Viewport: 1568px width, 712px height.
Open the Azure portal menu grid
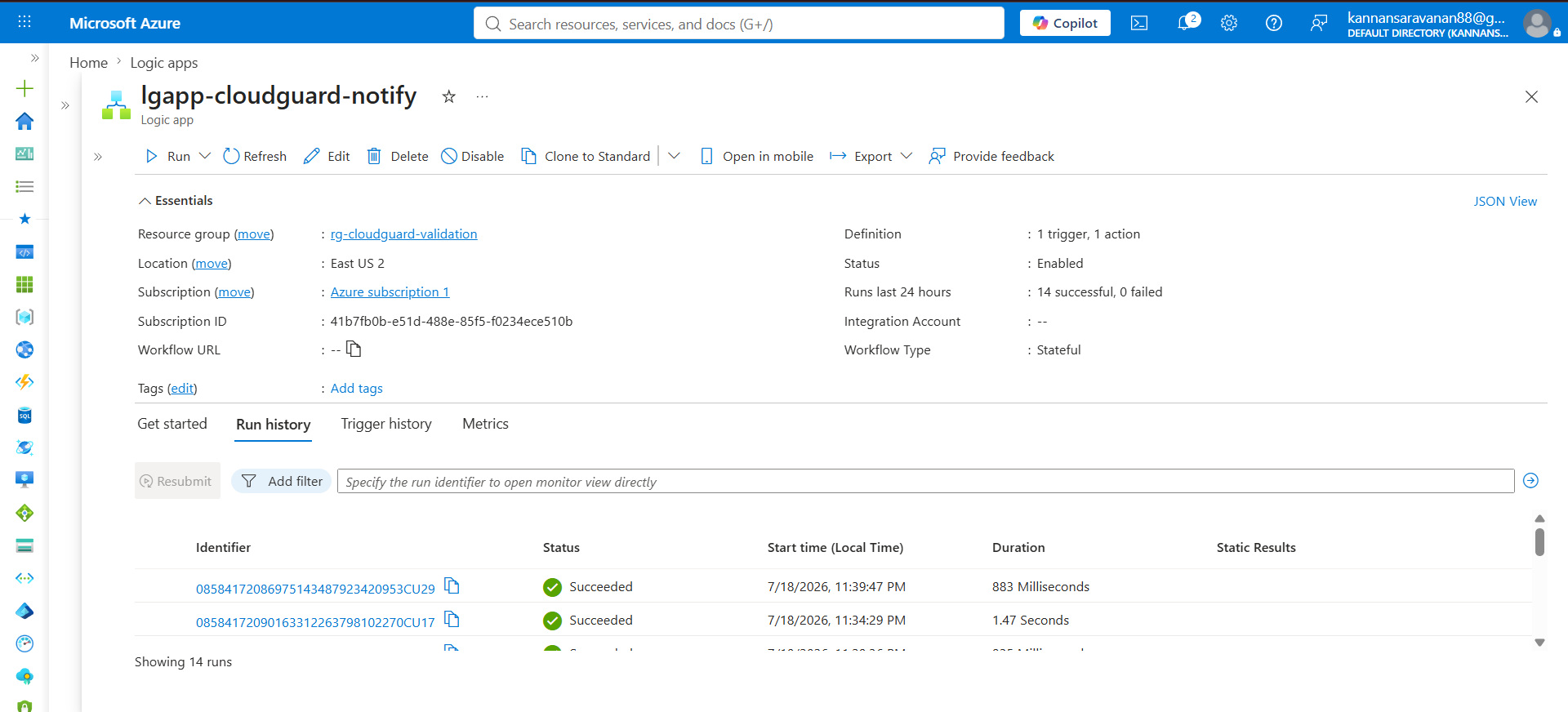pos(24,22)
